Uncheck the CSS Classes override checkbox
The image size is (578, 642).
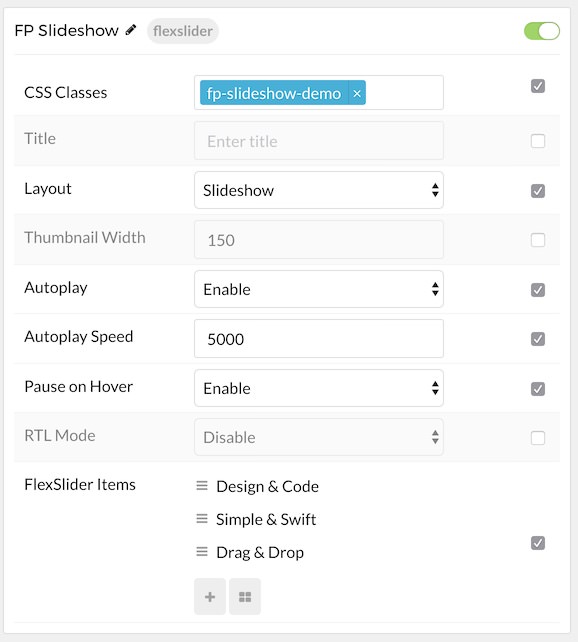[x=537, y=86]
